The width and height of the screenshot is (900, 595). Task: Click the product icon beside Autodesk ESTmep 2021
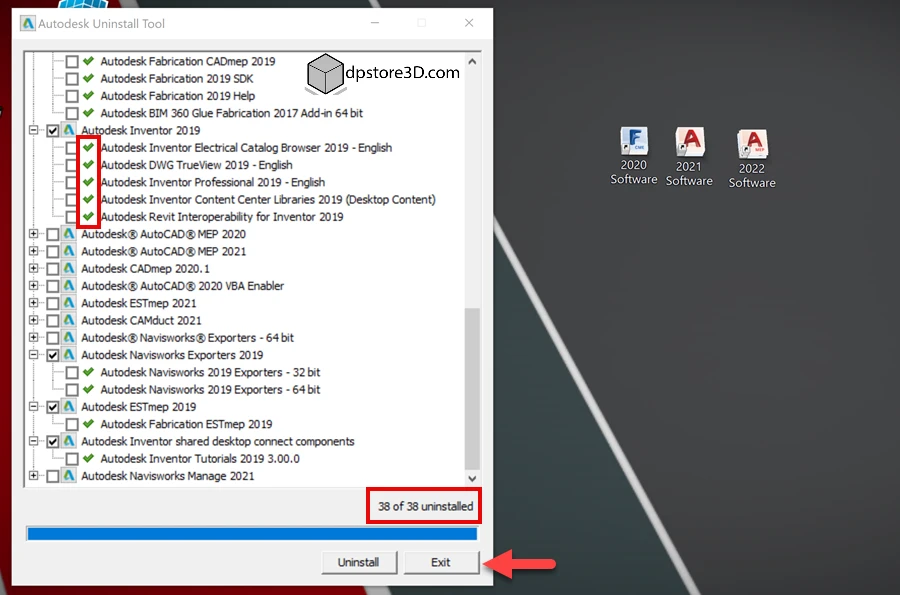click(x=69, y=303)
